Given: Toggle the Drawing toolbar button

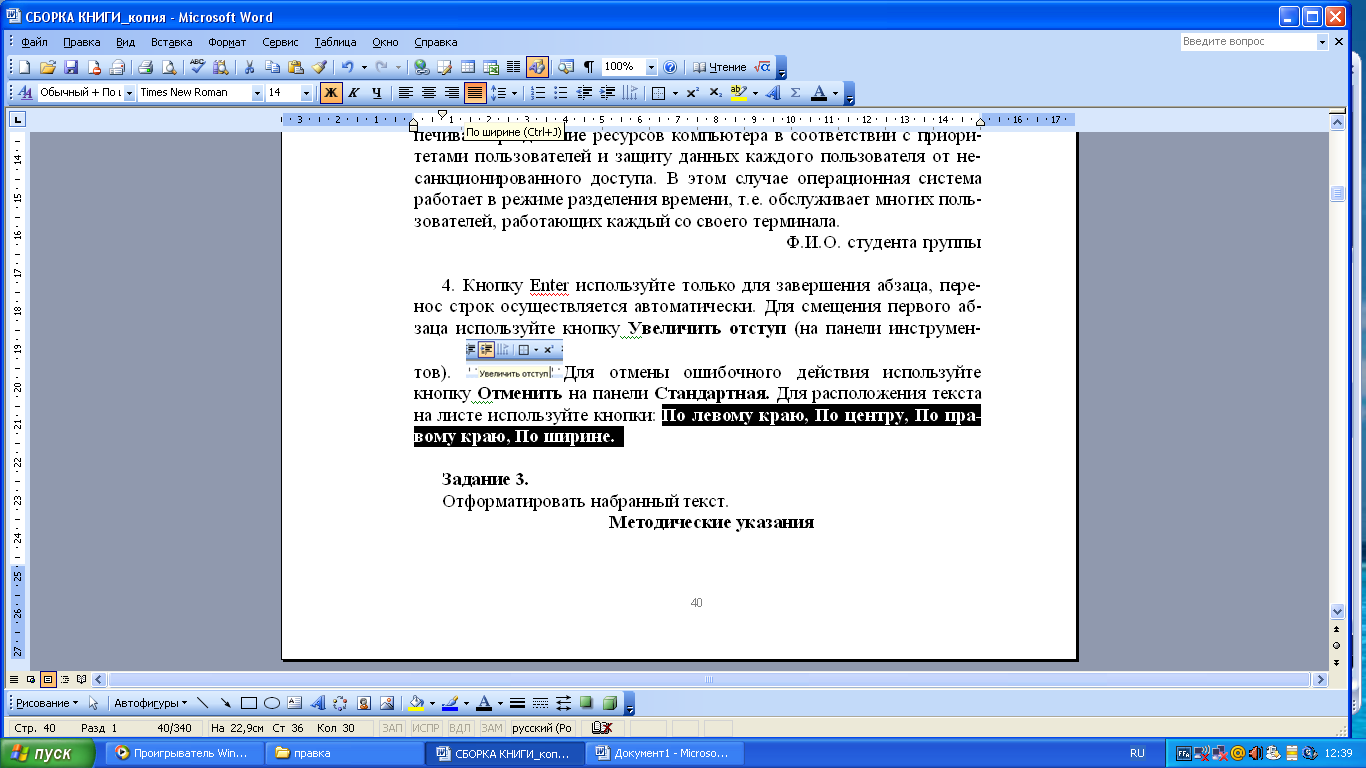Looking at the screenshot, I should pos(537,67).
